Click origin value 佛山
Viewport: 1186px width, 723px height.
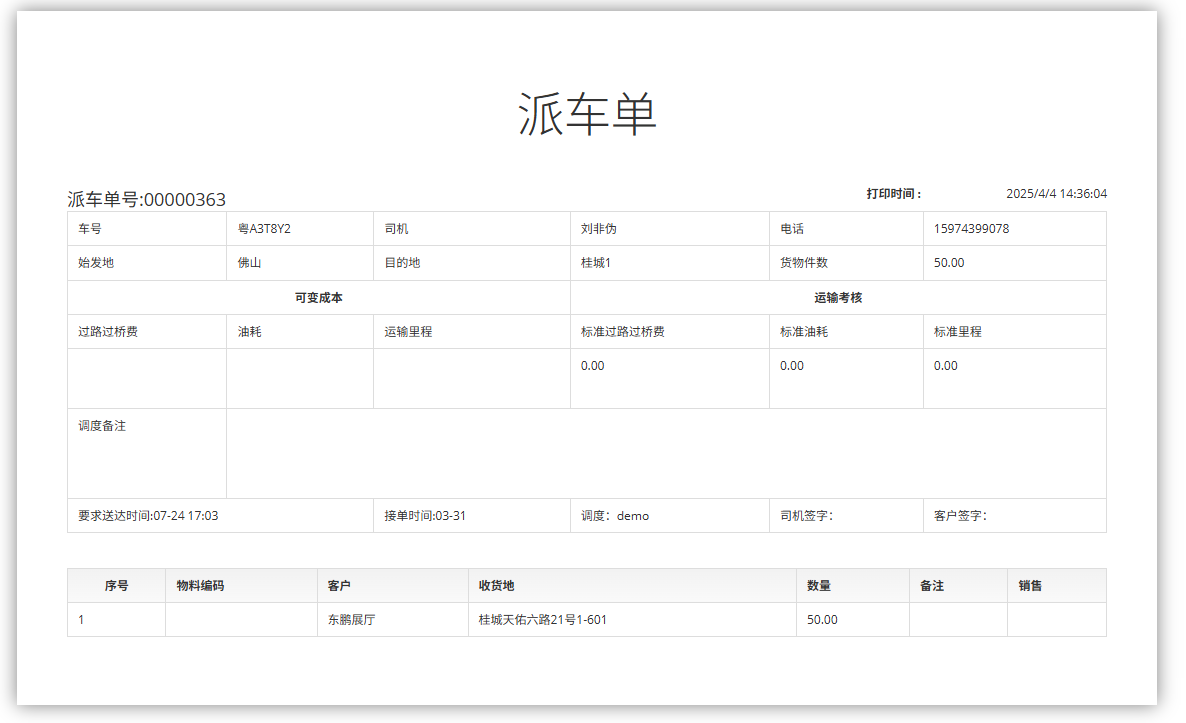[x=250, y=263]
